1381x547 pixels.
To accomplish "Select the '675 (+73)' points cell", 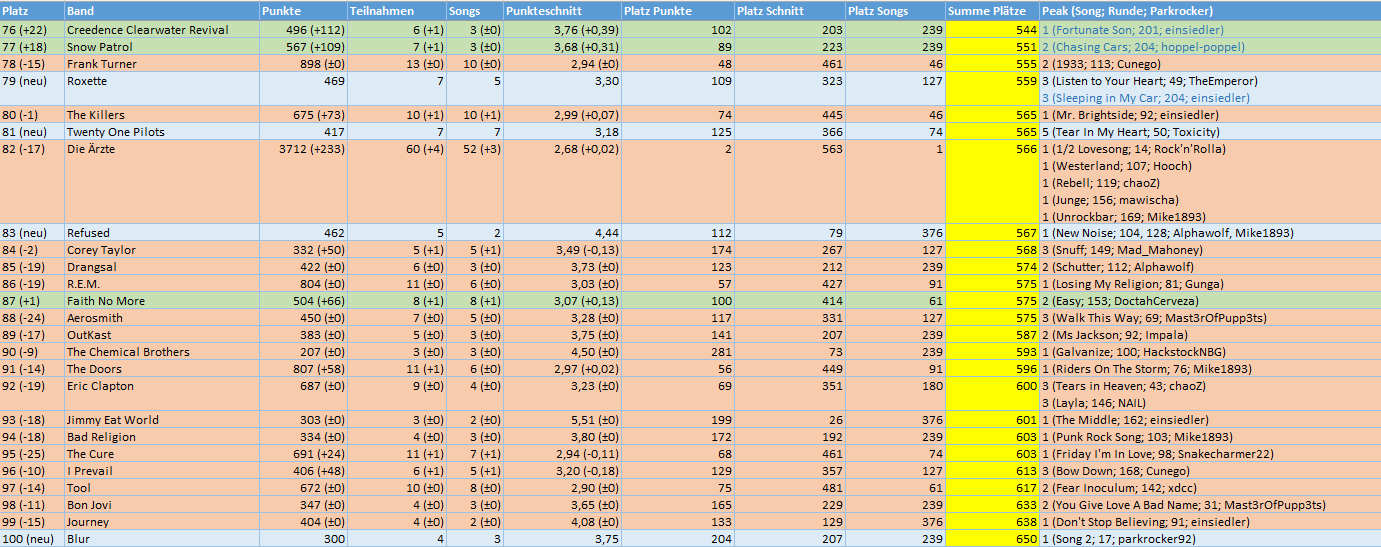I will point(302,115).
